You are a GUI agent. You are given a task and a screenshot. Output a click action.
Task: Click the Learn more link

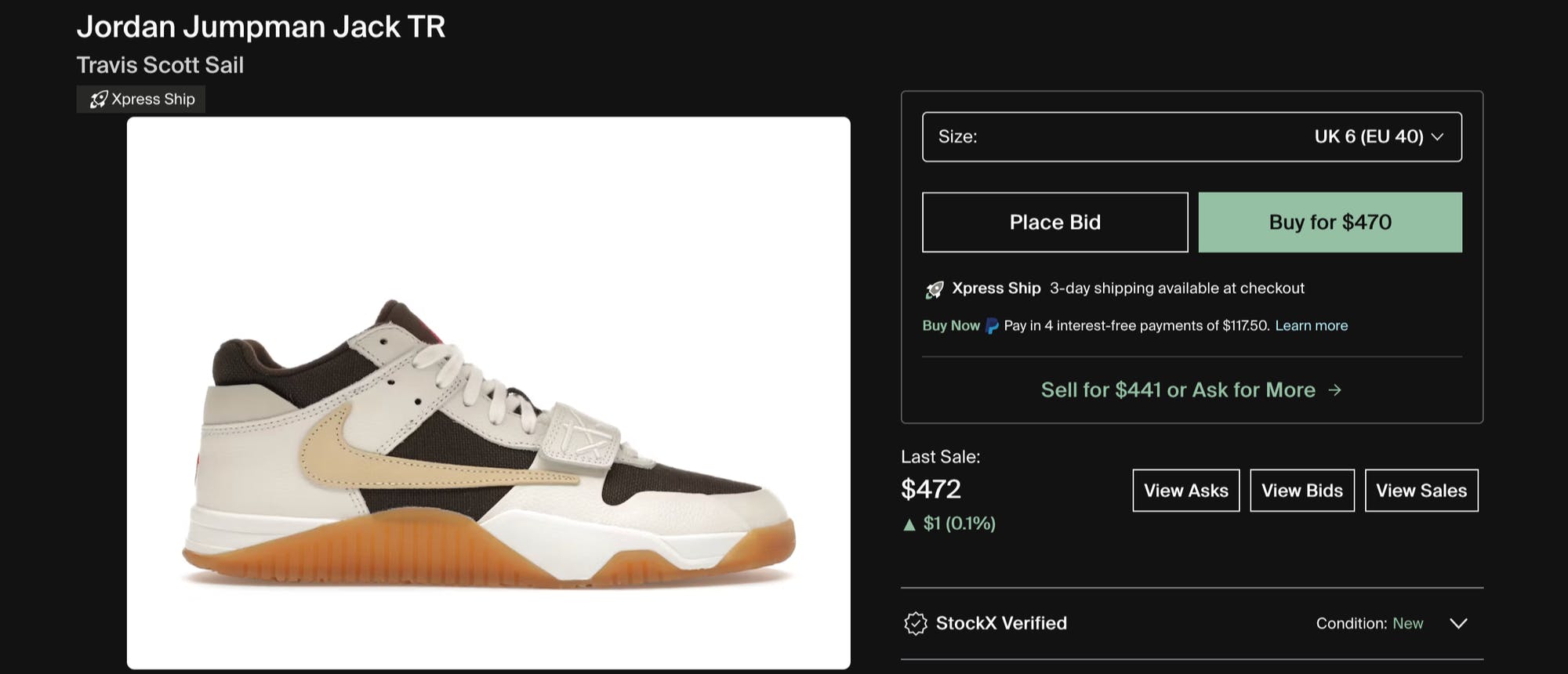click(1311, 326)
